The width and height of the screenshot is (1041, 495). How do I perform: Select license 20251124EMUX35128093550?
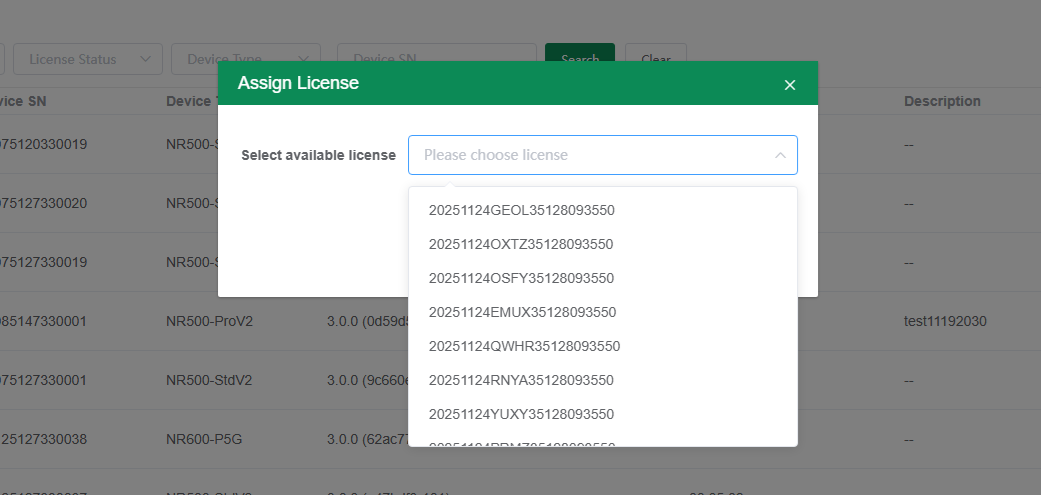coord(522,312)
